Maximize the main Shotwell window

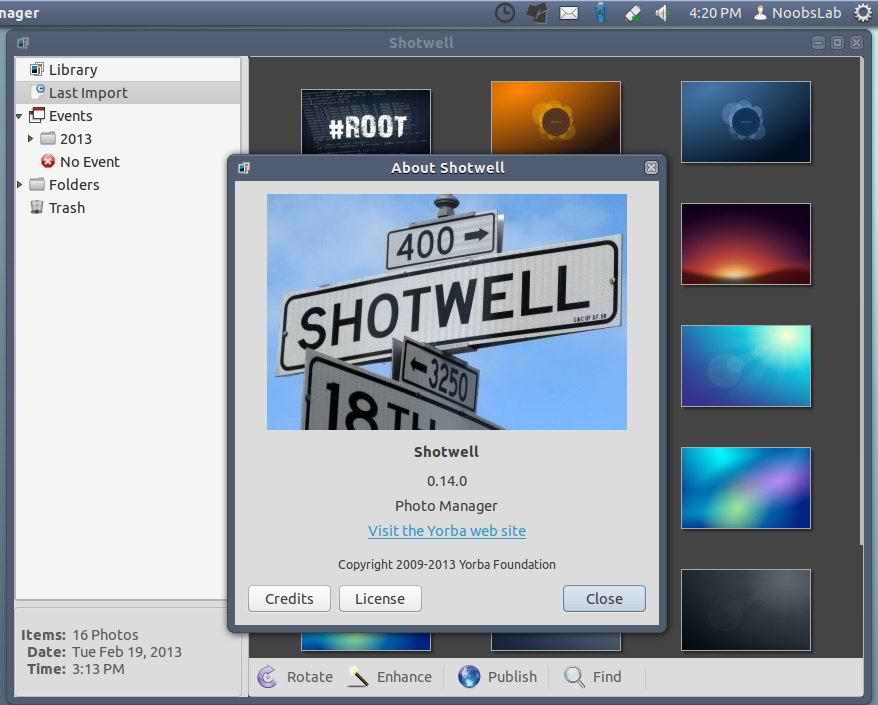(x=837, y=43)
